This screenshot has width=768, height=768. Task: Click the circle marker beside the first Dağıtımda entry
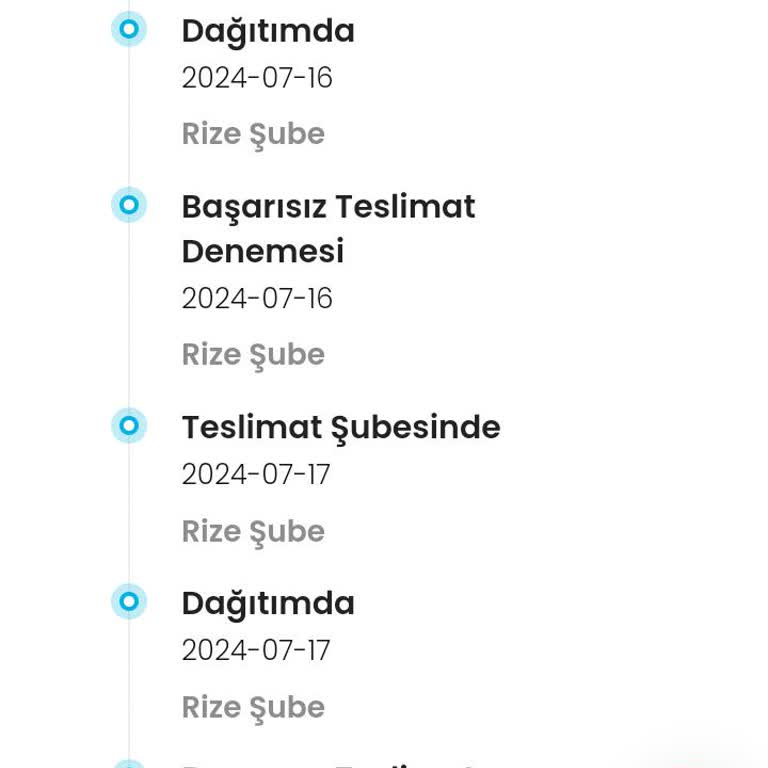point(129,30)
